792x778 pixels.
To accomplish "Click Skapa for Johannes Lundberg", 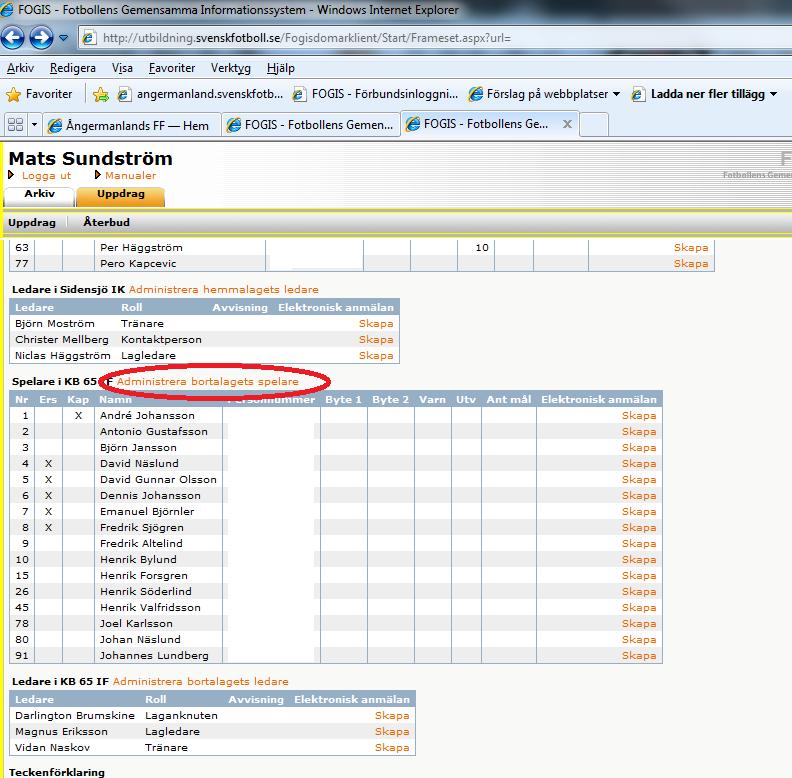I will (x=639, y=655).
